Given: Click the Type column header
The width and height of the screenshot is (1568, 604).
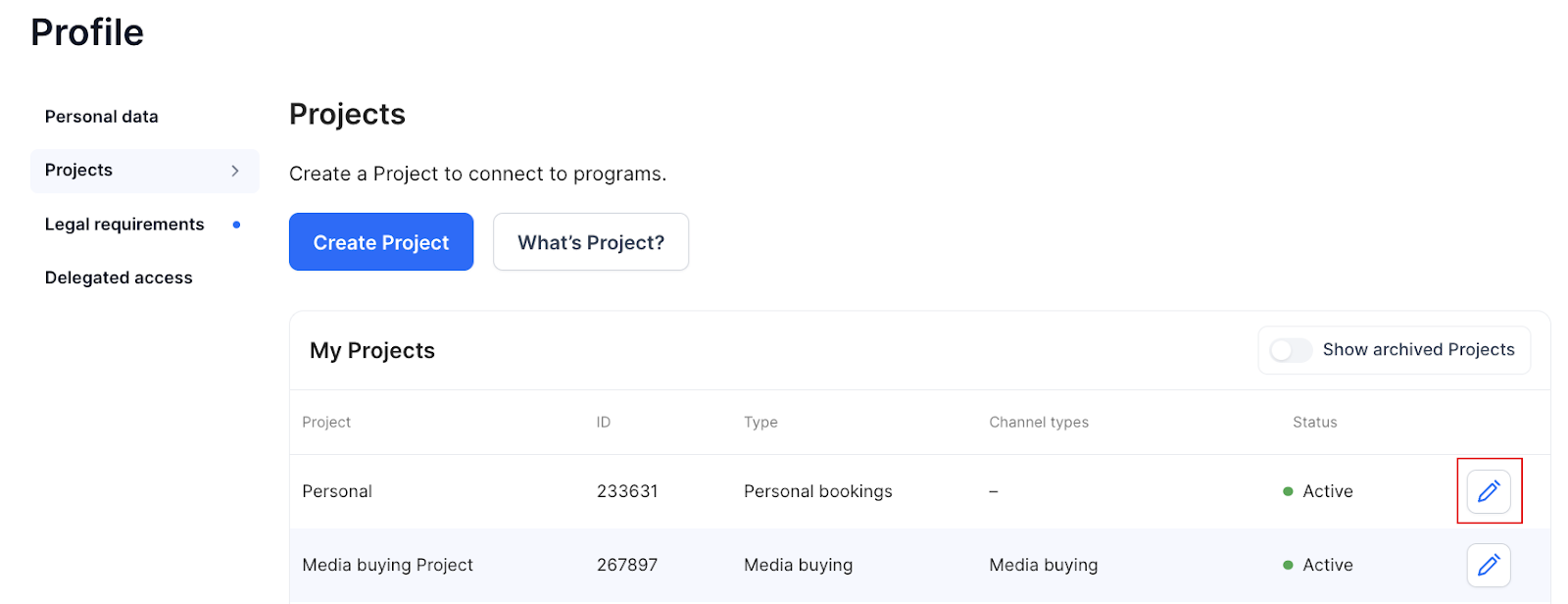Looking at the screenshot, I should (x=760, y=423).
